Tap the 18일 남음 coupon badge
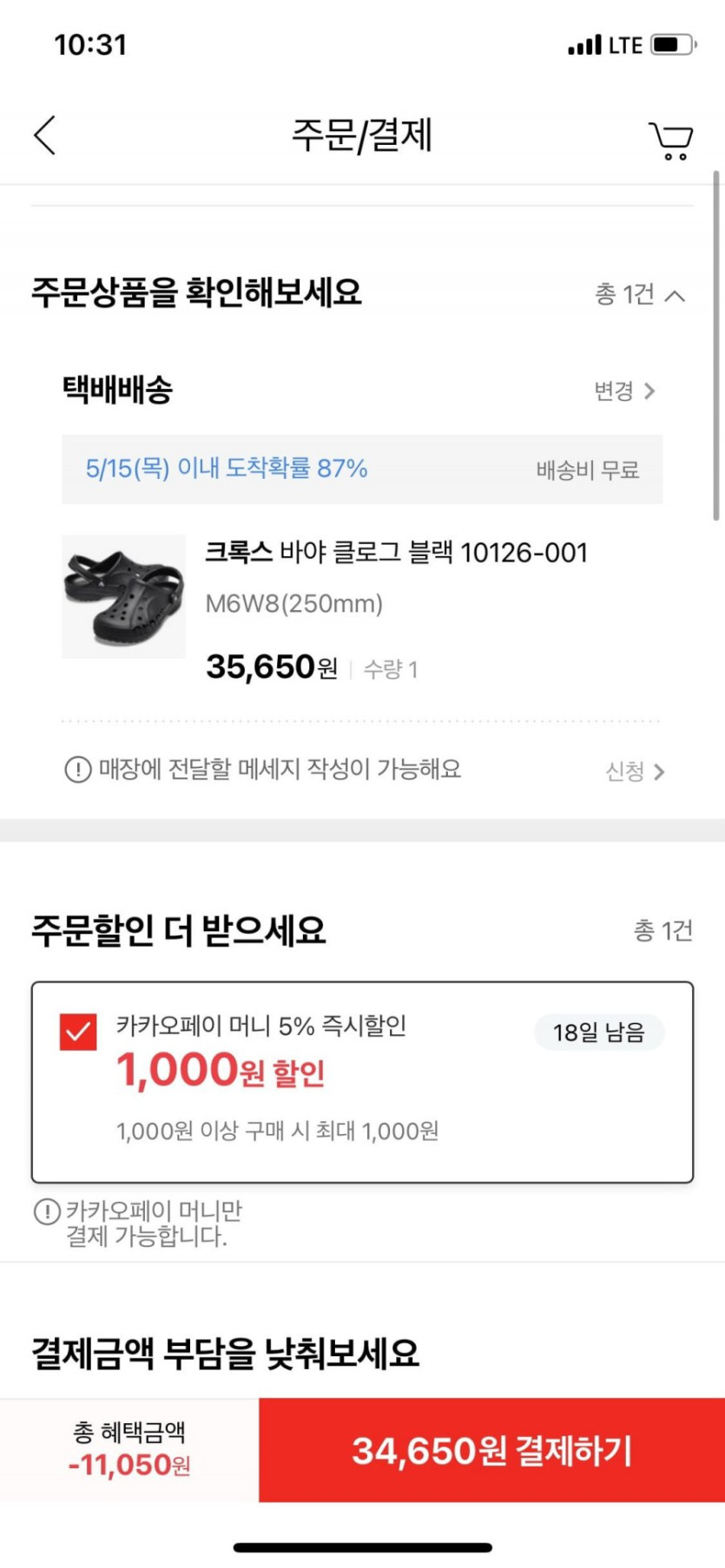725x1568 pixels. click(x=599, y=1033)
